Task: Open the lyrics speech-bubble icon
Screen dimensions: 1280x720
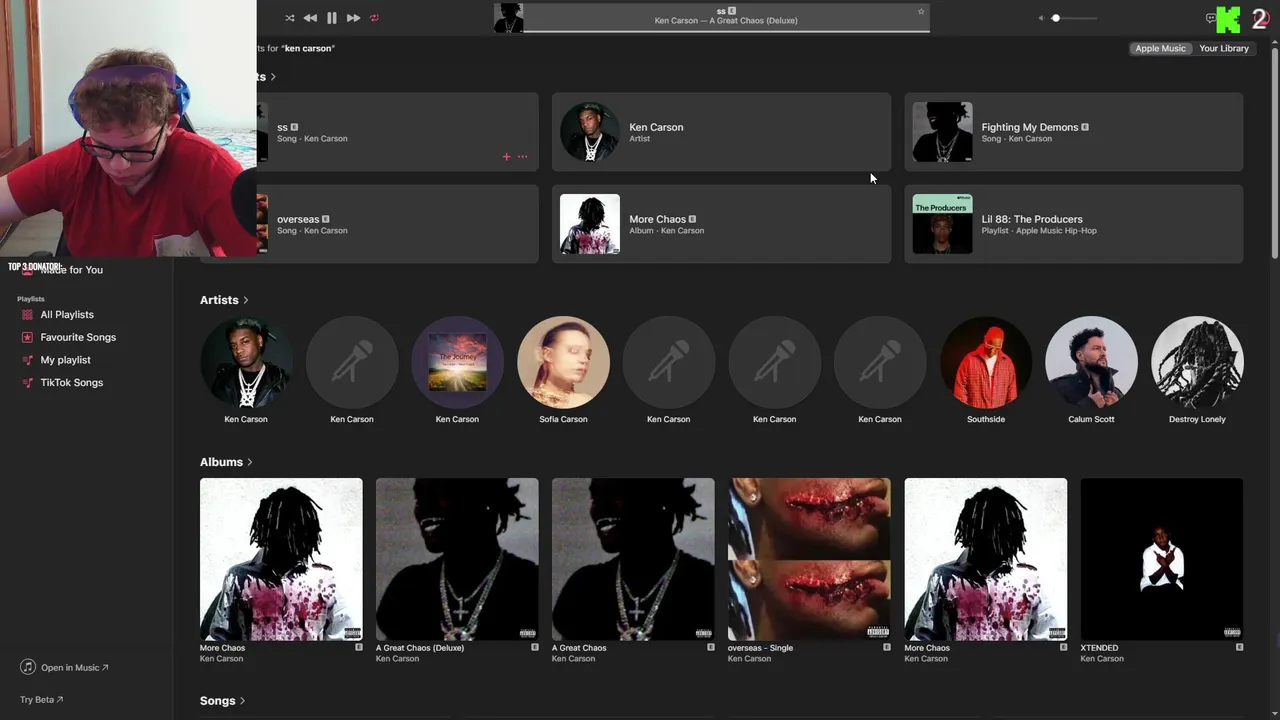Action: [x=1210, y=18]
